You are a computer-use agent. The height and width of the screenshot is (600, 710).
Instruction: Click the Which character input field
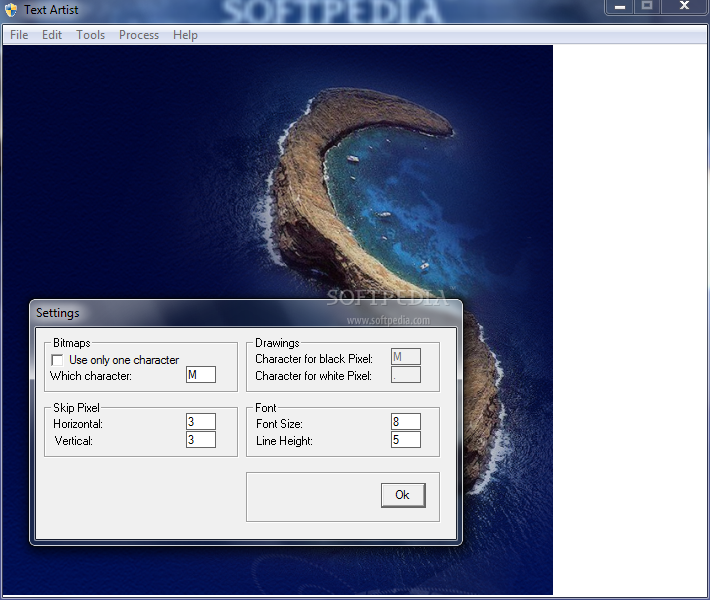[201, 375]
